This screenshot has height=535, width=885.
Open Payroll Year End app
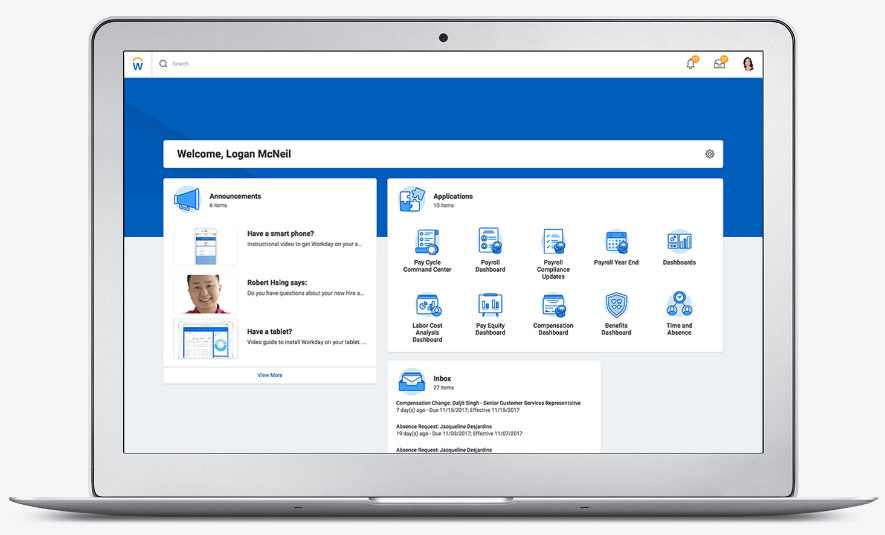616,243
